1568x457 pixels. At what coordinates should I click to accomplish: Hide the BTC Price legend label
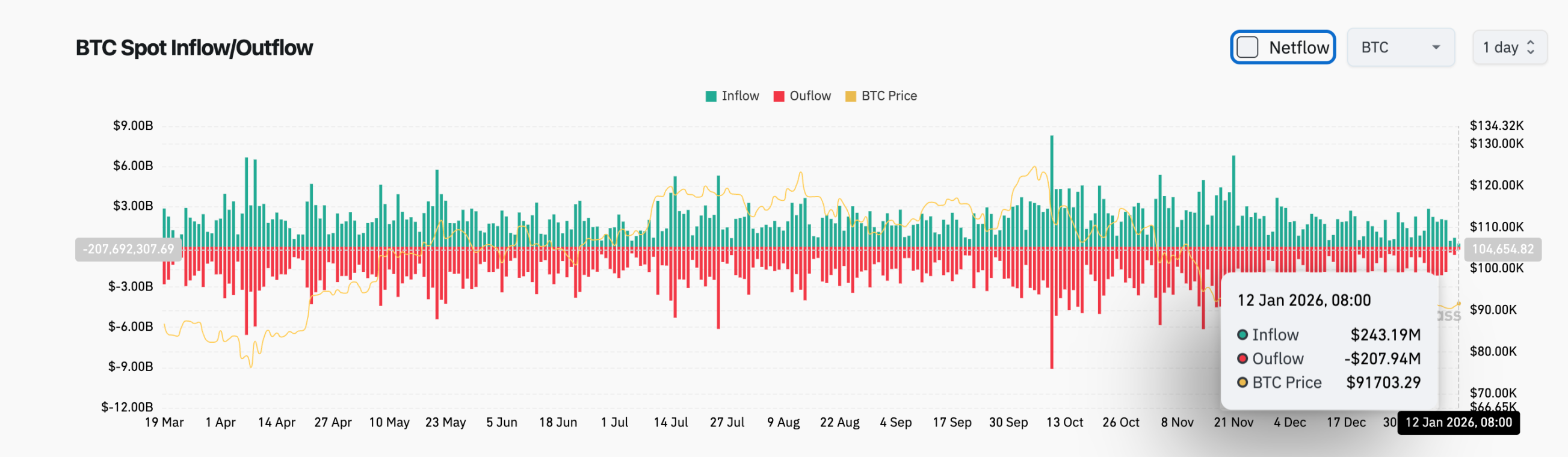click(x=889, y=96)
